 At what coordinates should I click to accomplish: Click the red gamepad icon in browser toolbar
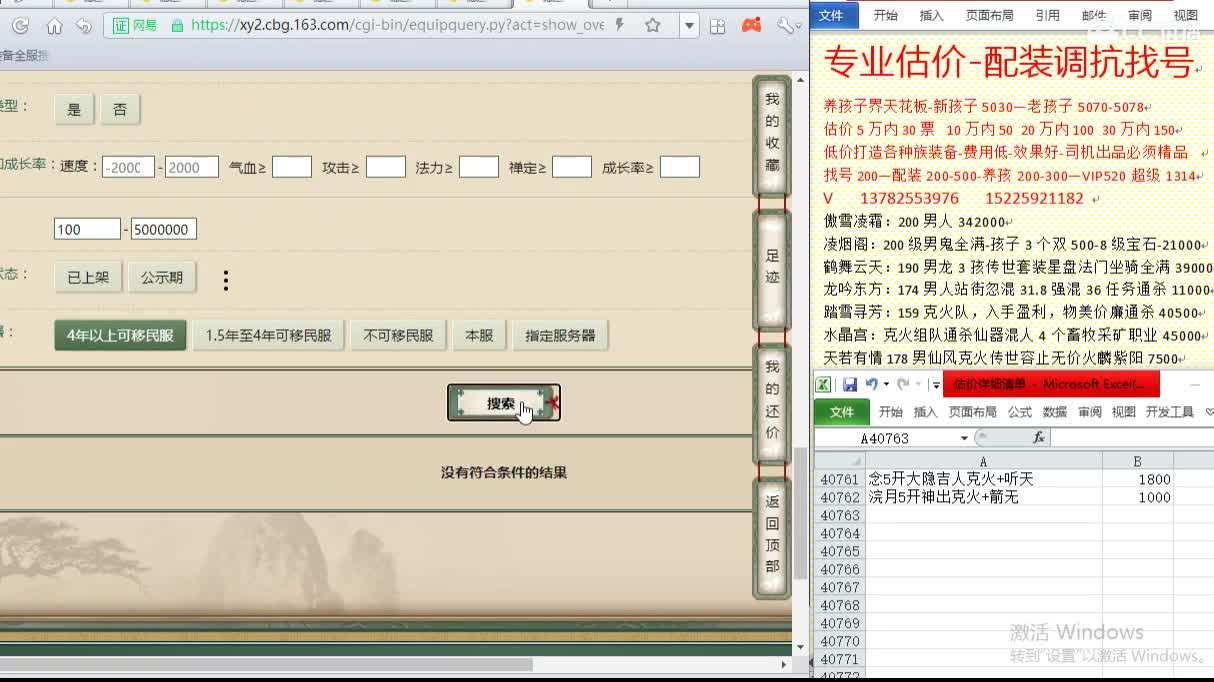[751, 25]
